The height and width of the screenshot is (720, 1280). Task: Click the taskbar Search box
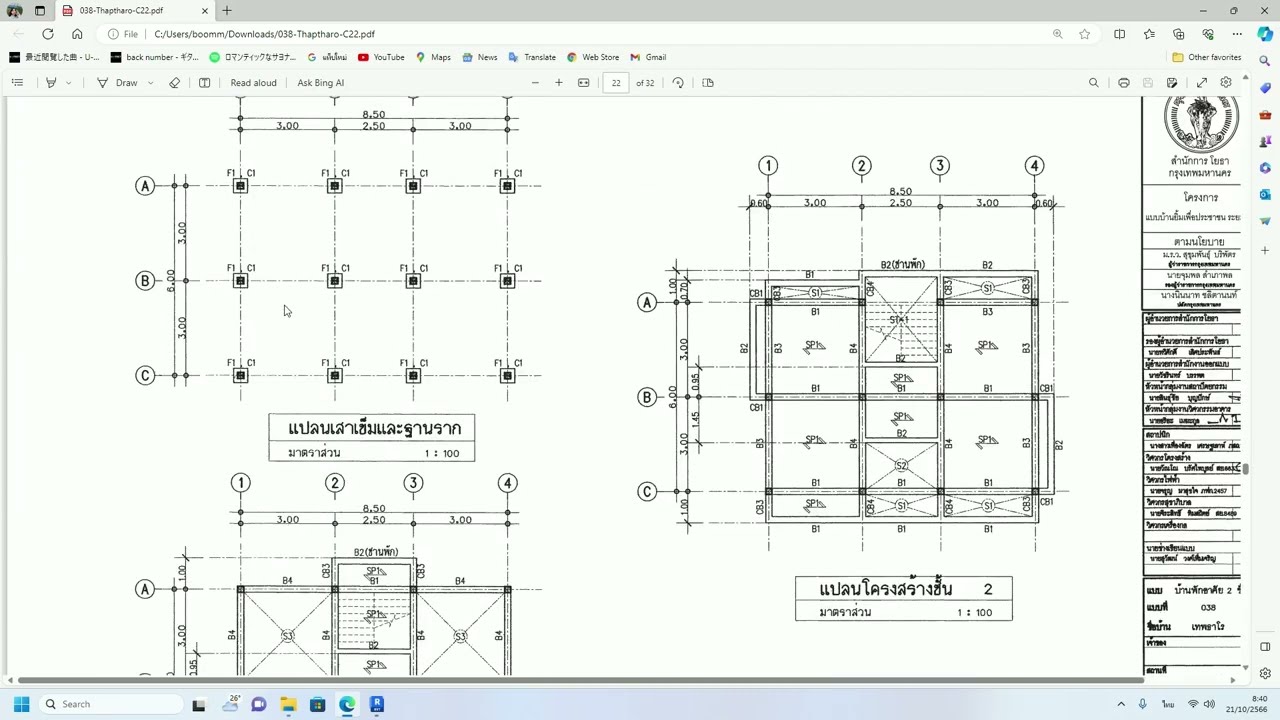pyautogui.click(x=110, y=704)
